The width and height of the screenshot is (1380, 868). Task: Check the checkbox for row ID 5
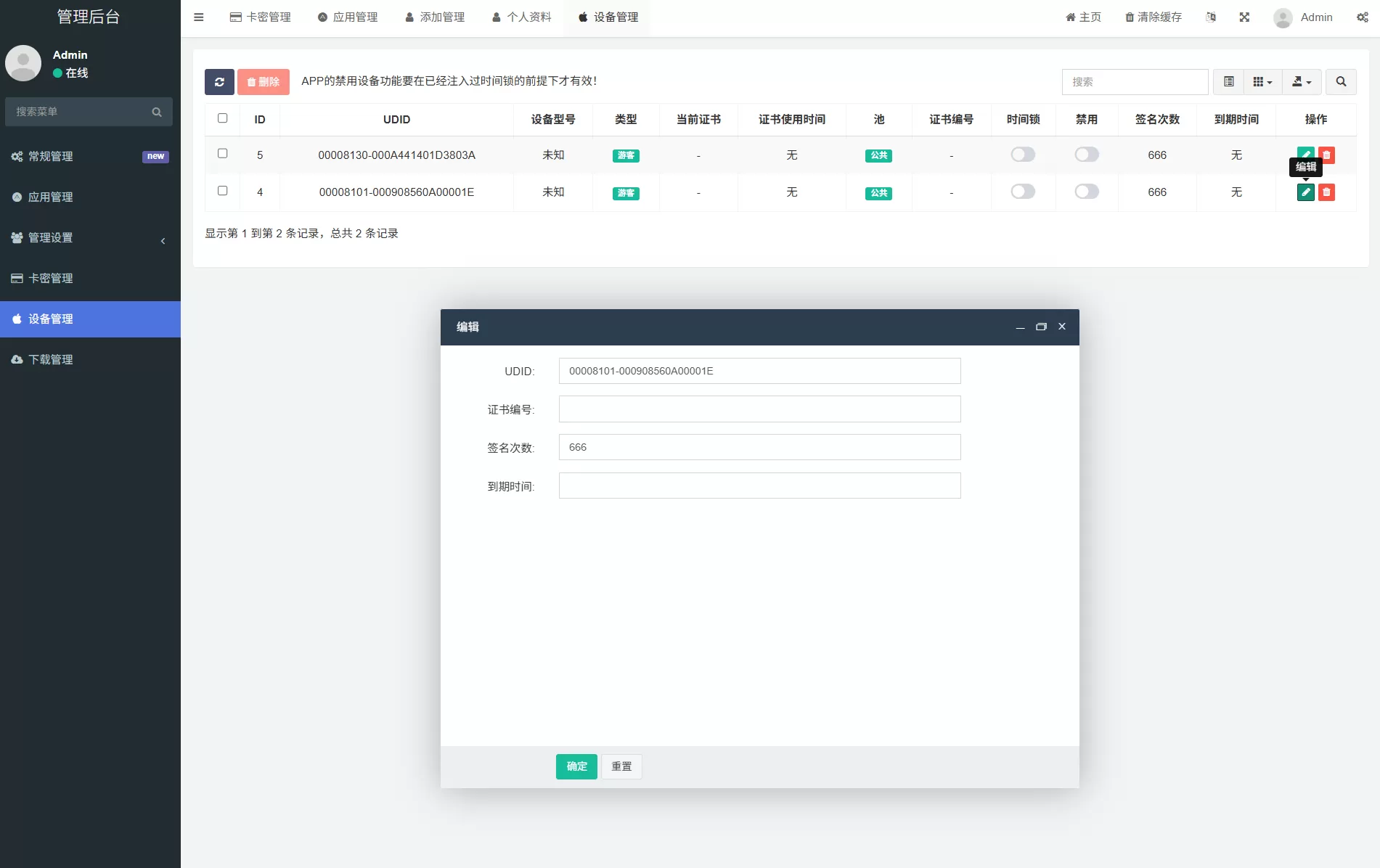pos(223,154)
